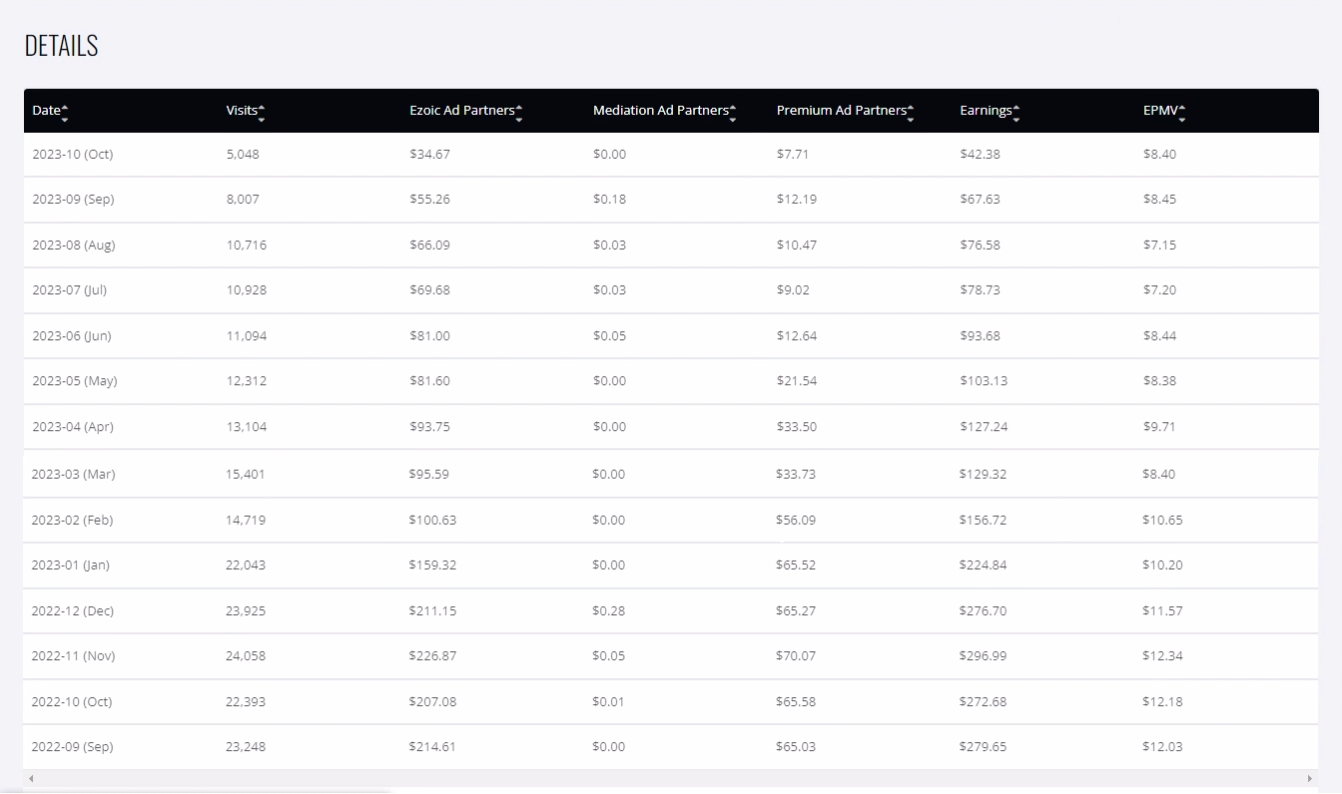Image resolution: width=1342 pixels, height=794 pixels.
Task: Select the 2023-07 (Jul) date cell
Action: point(70,290)
